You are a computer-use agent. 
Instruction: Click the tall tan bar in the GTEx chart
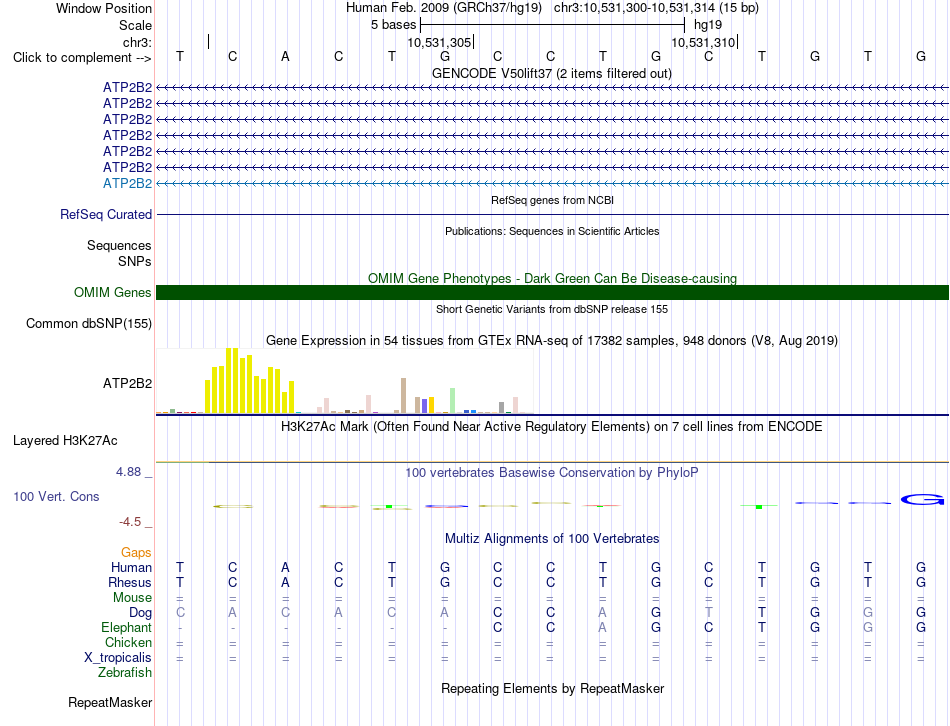tap(404, 395)
